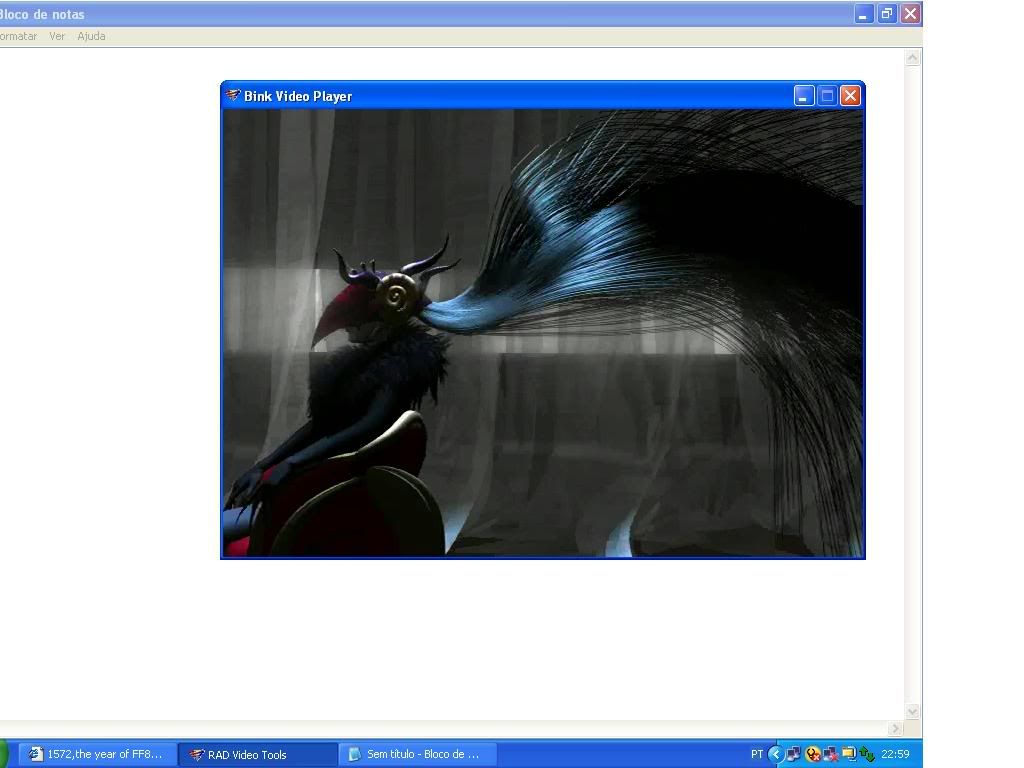Switch to RAD Video Tools in the taskbar
Viewport: 1024px width, 768px height.
point(257,754)
